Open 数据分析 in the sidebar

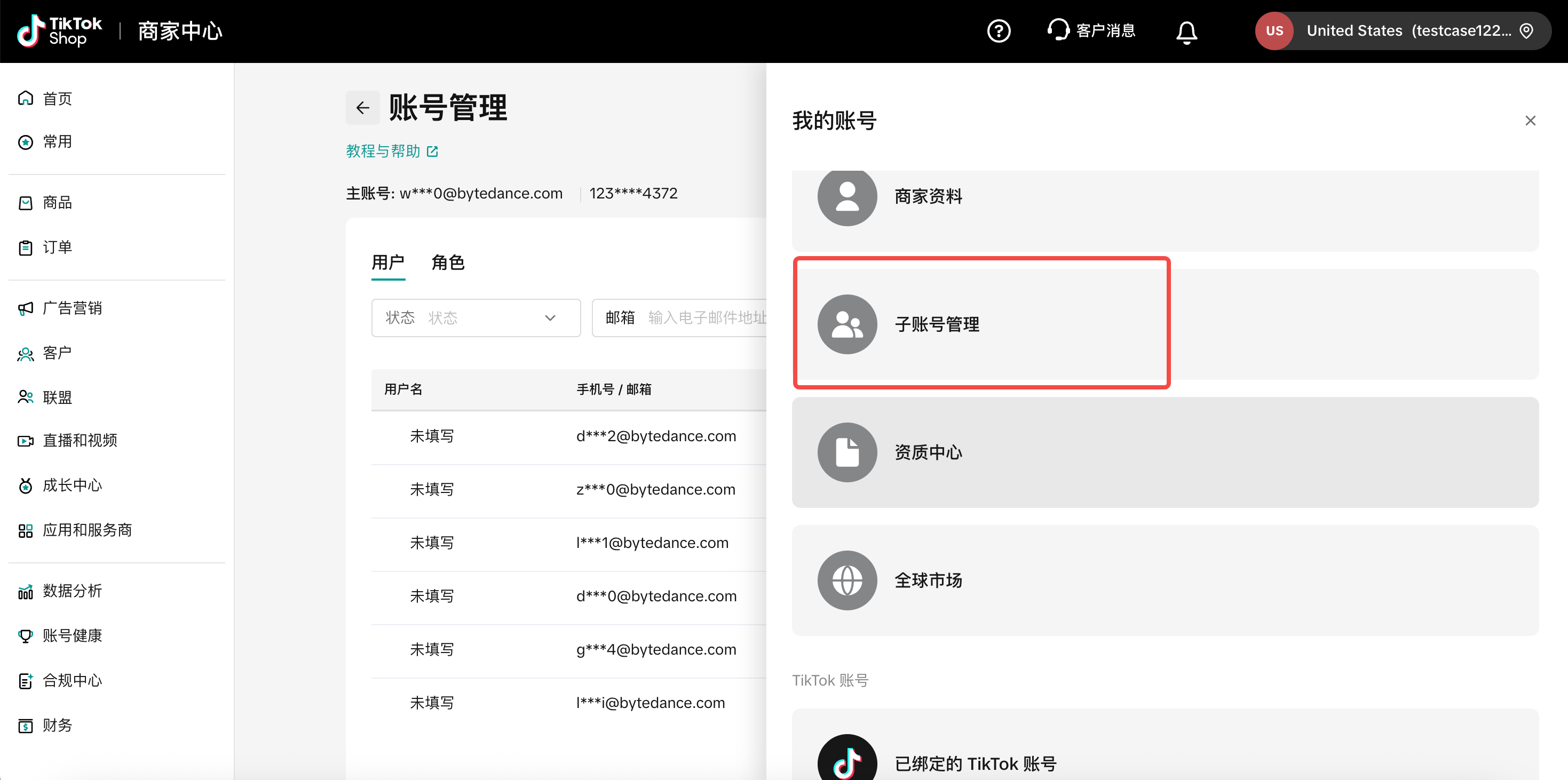coord(72,590)
